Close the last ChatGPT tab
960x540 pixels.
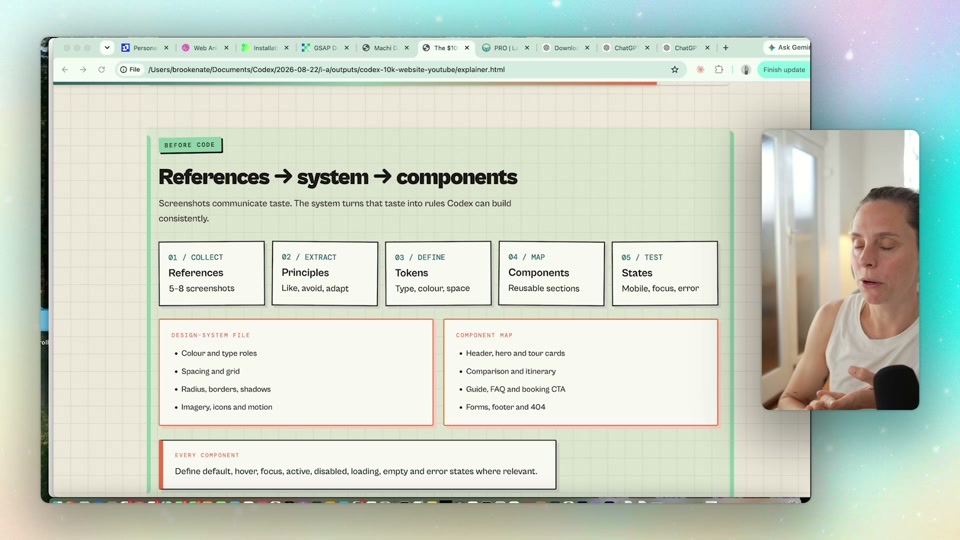(x=707, y=48)
